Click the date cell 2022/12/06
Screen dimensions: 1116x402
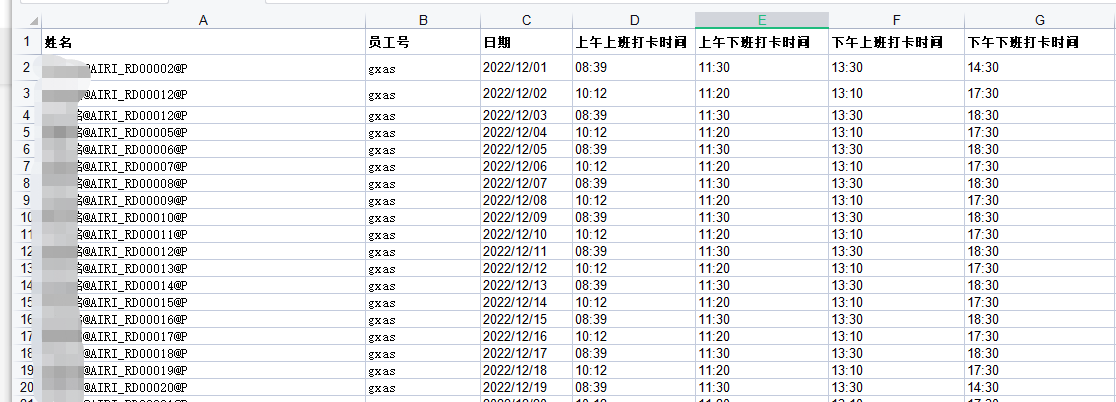pyautogui.click(x=527, y=166)
